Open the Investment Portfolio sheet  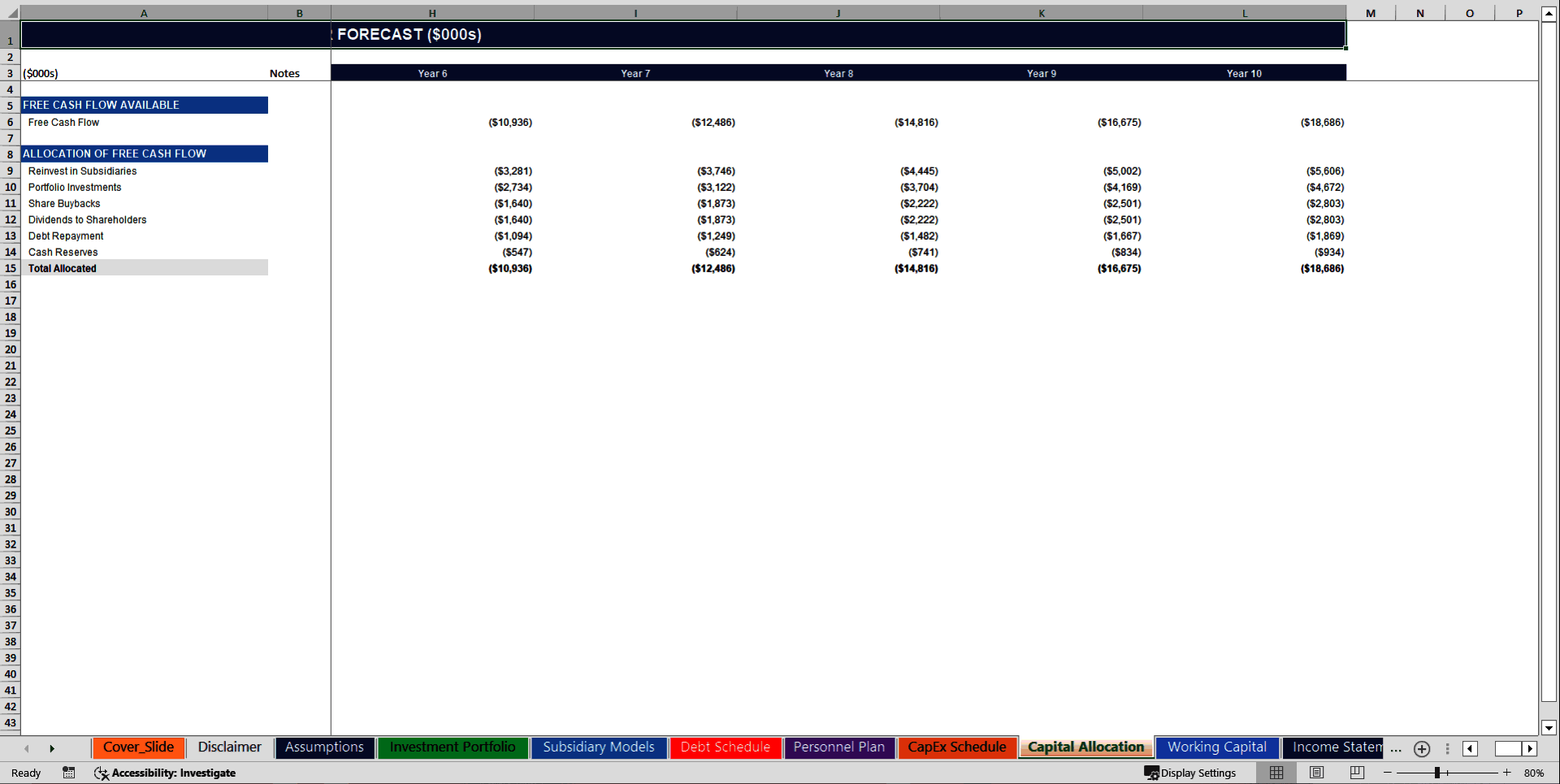pyautogui.click(x=453, y=747)
